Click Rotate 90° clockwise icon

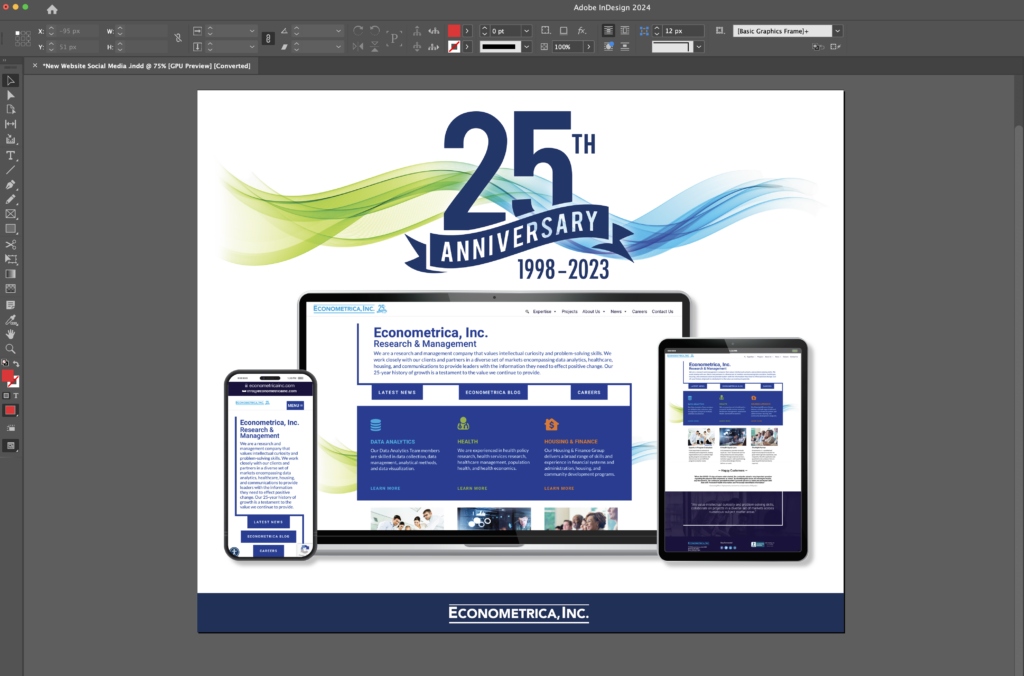[x=358, y=31]
